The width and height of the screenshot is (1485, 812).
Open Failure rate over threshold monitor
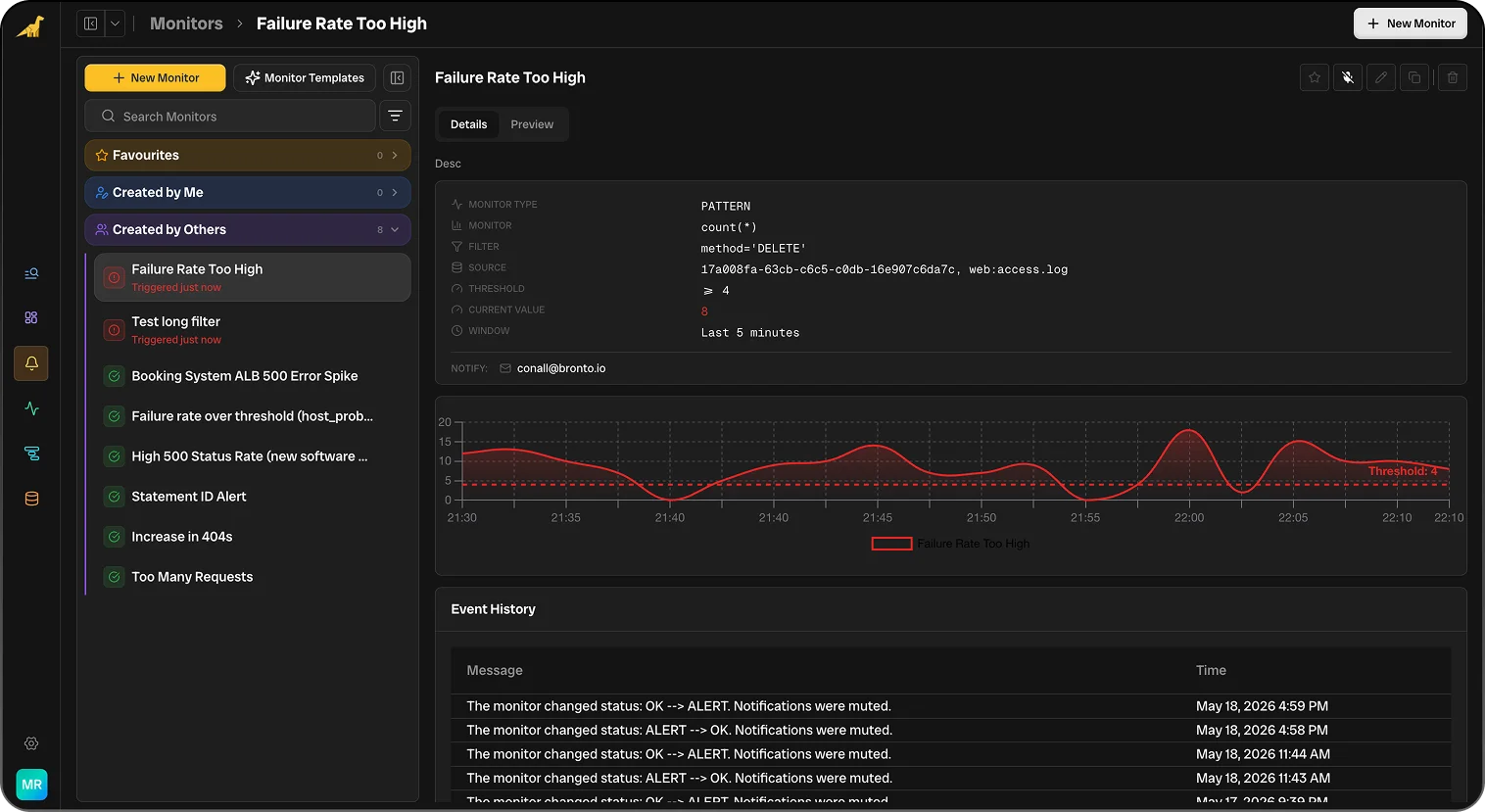[x=252, y=416]
